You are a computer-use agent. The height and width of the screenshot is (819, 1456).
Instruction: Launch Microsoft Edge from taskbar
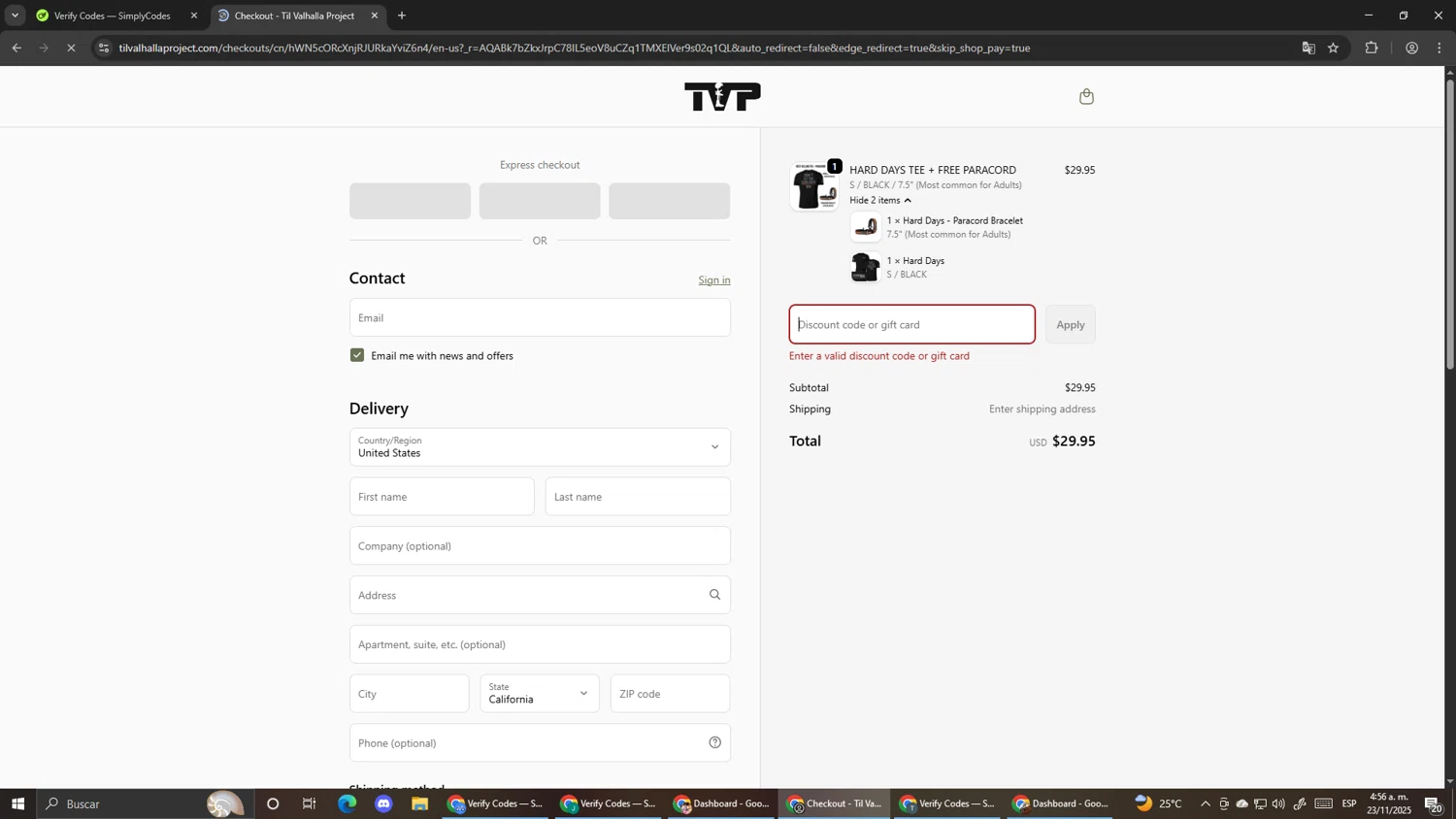347,803
